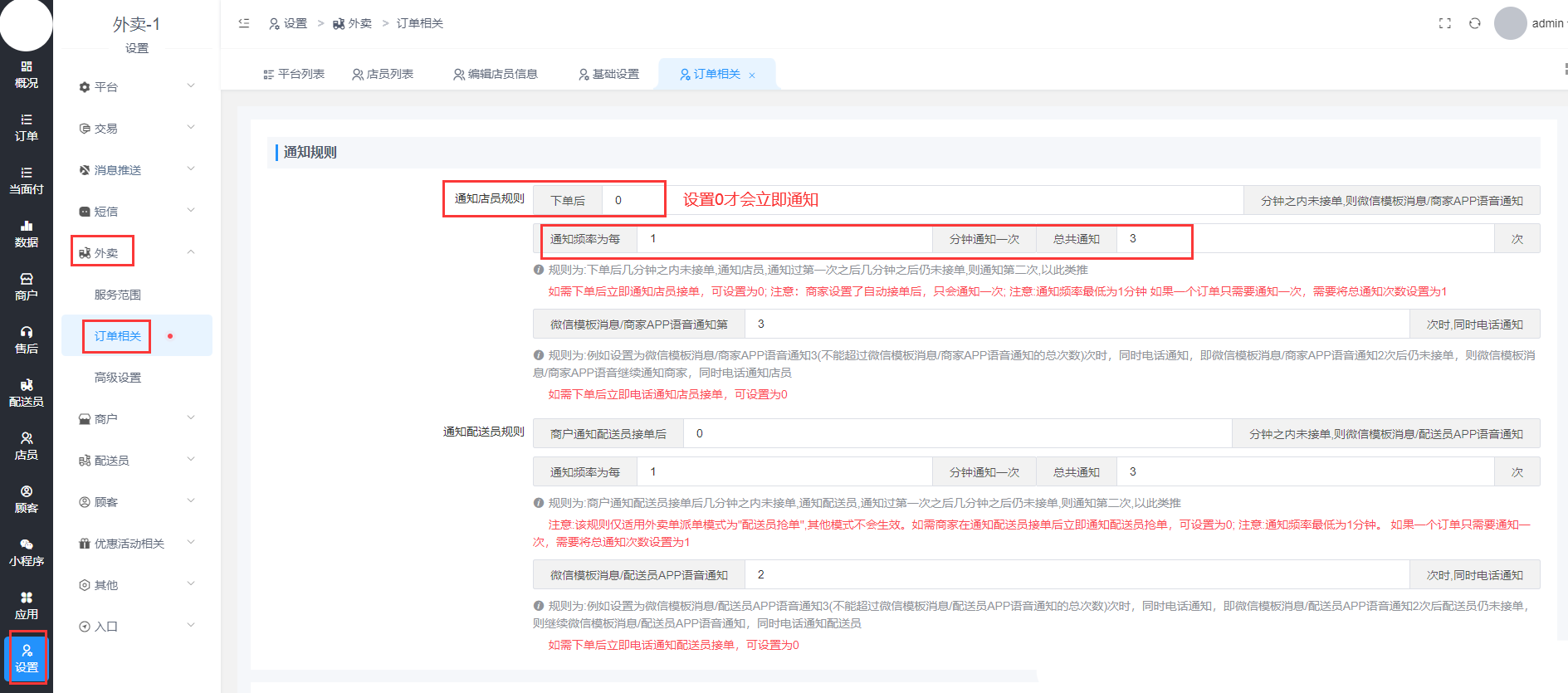Expand the 顾客 group in settings menu

click(x=137, y=501)
